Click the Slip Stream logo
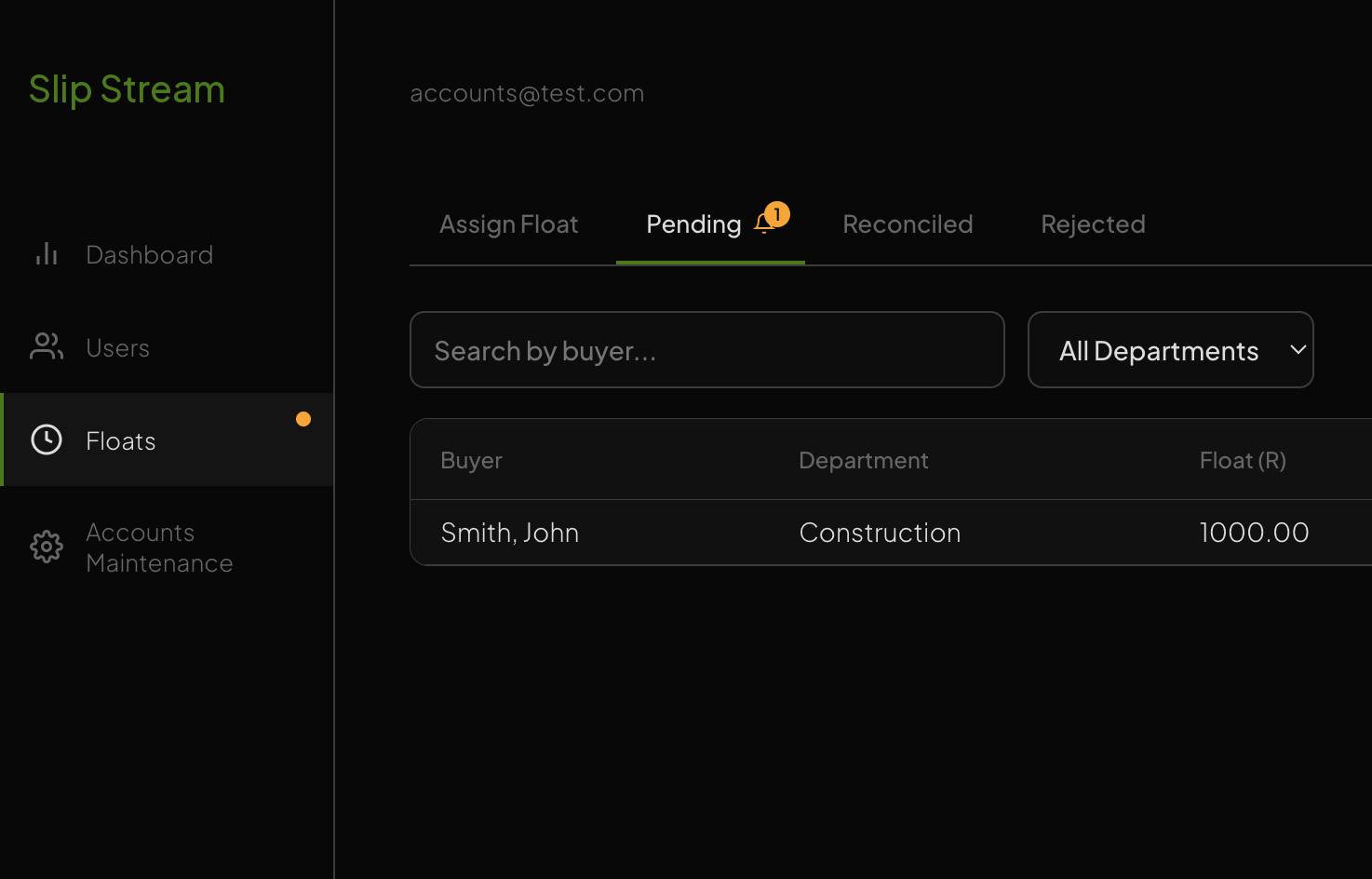 (x=127, y=89)
